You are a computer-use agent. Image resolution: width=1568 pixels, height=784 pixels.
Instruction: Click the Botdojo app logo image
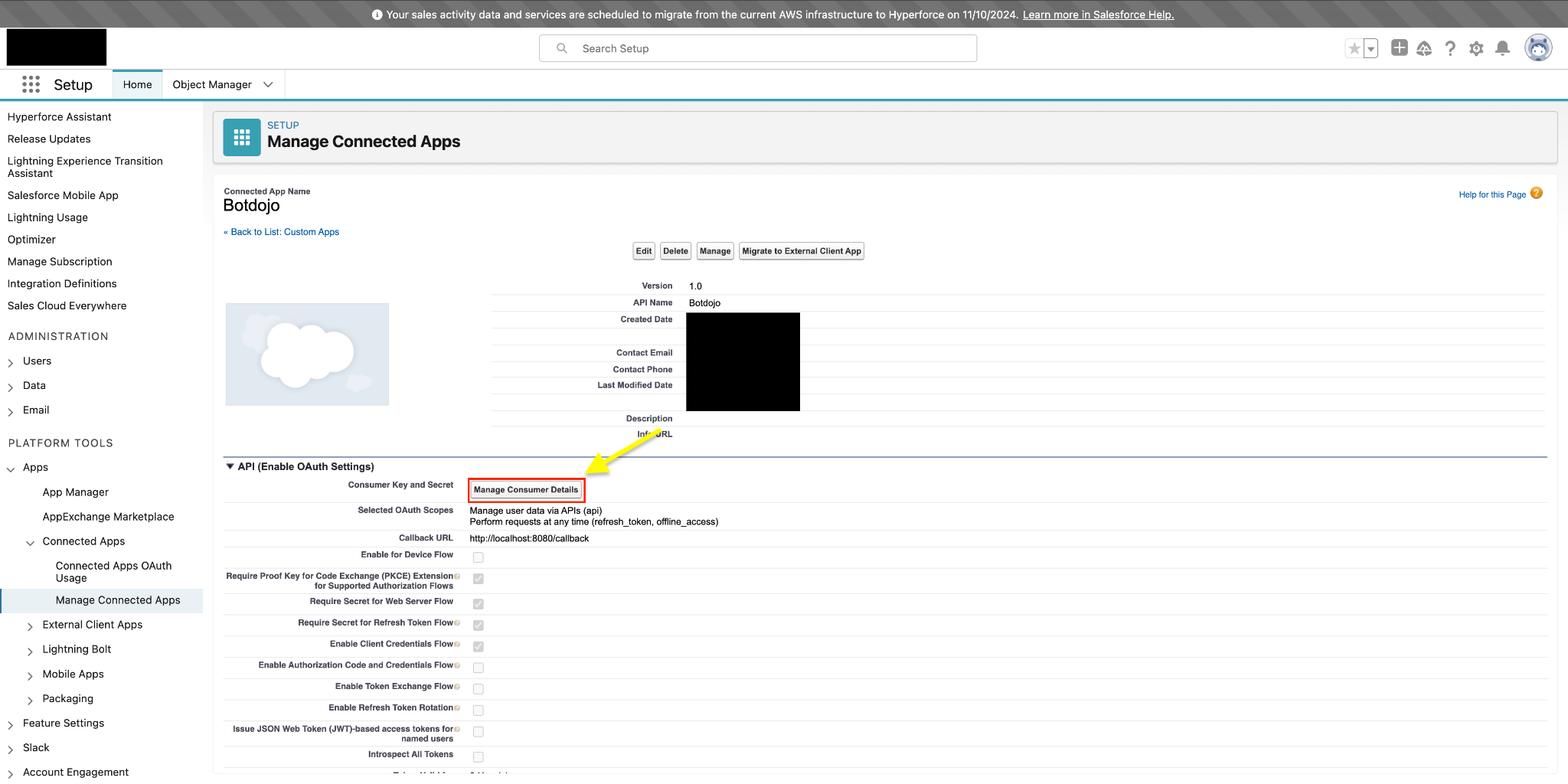pyautogui.click(x=307, y=354)
